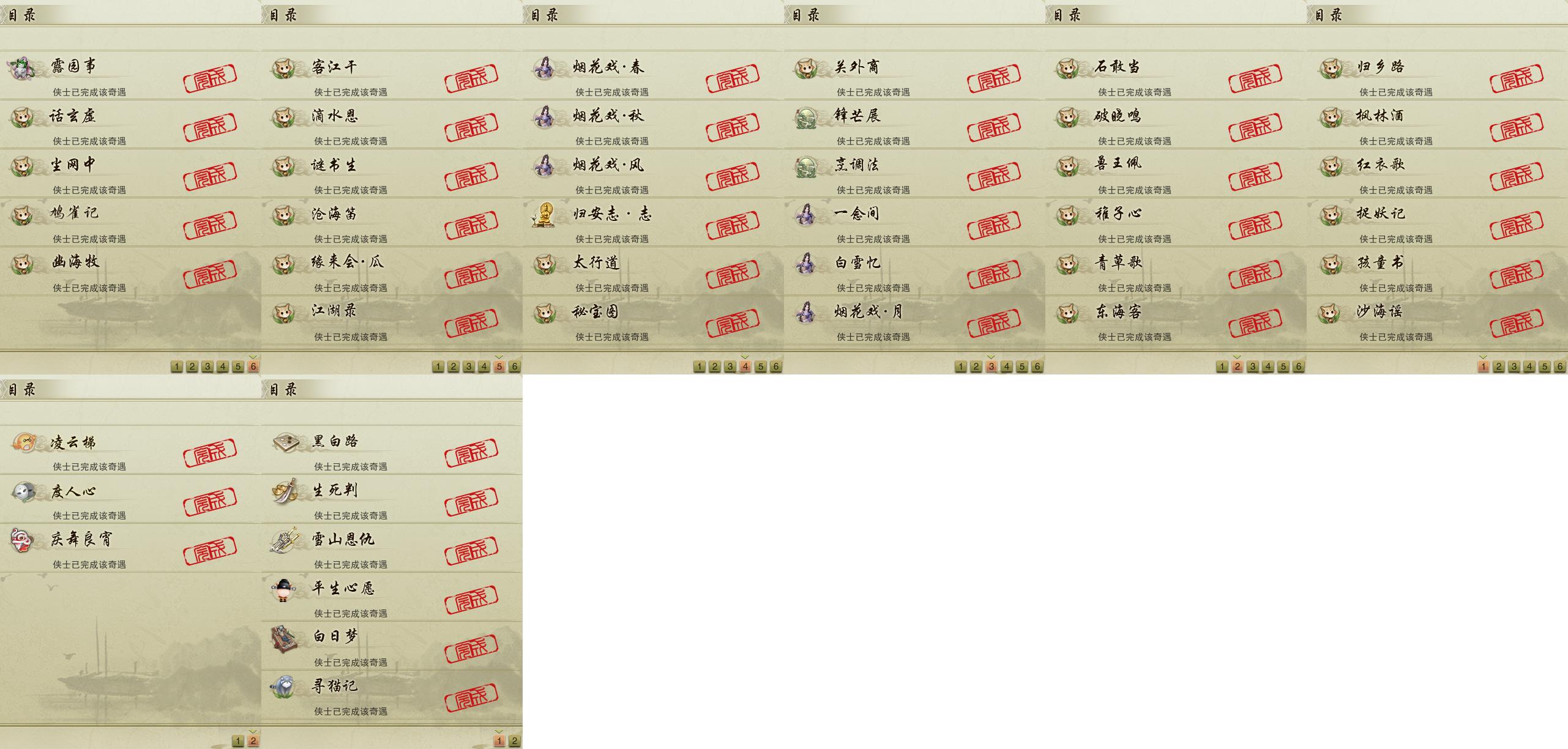Viewport: 1568px width, 749px height.
Task: Select the 沧海笛 entry title
Action: click(x=334, y=214)
